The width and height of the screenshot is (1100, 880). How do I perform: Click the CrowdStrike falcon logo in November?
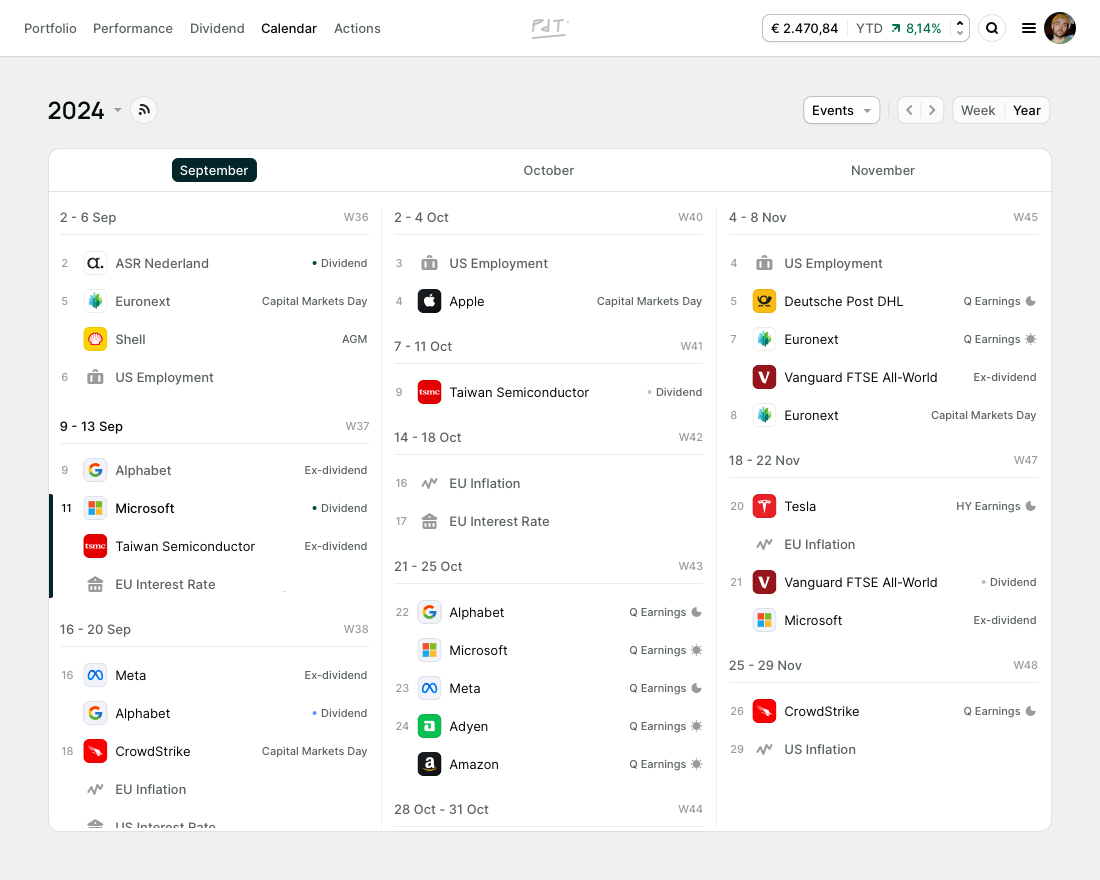[764, 711]
